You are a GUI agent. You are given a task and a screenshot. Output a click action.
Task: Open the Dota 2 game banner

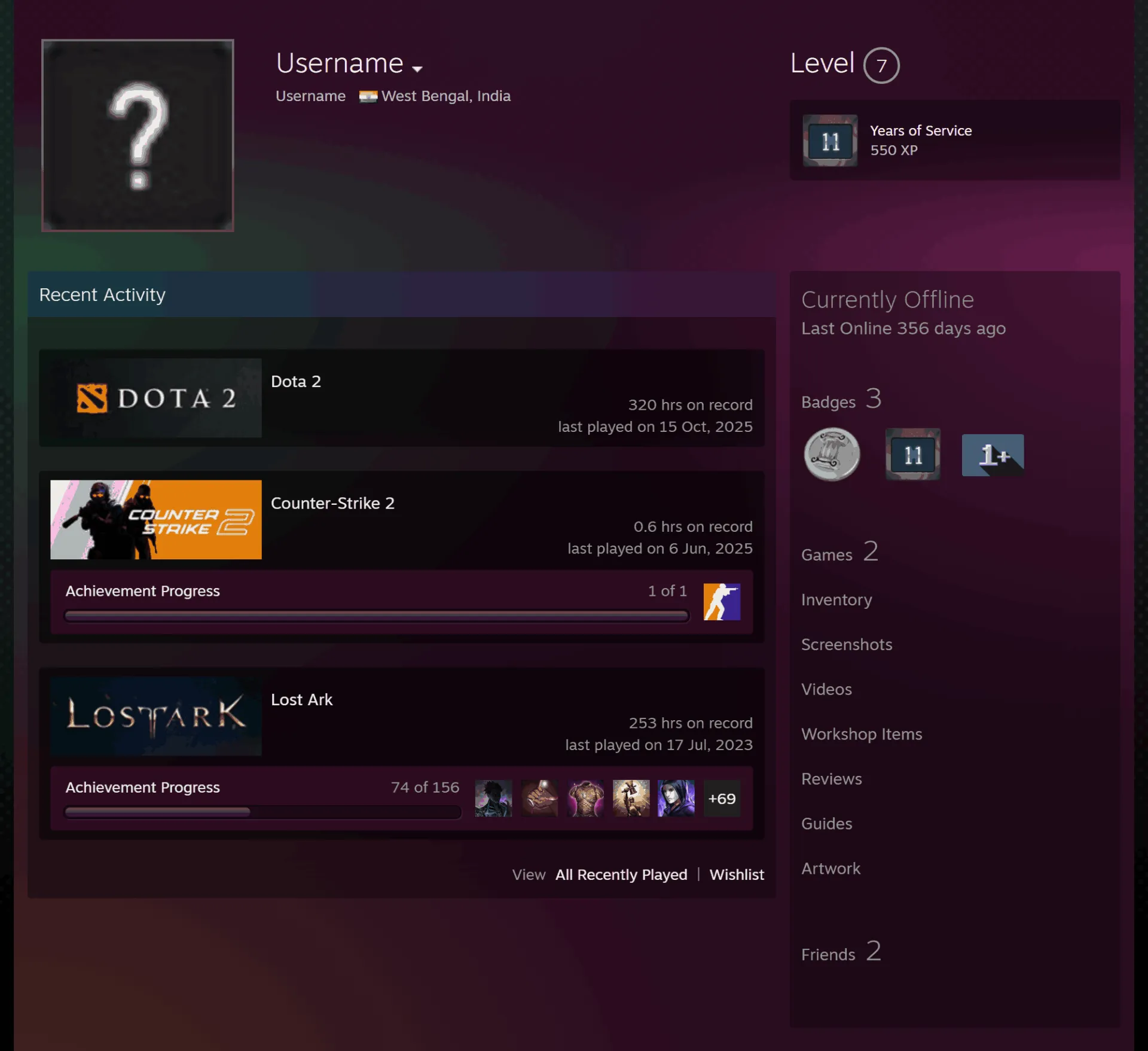[156, 398]
